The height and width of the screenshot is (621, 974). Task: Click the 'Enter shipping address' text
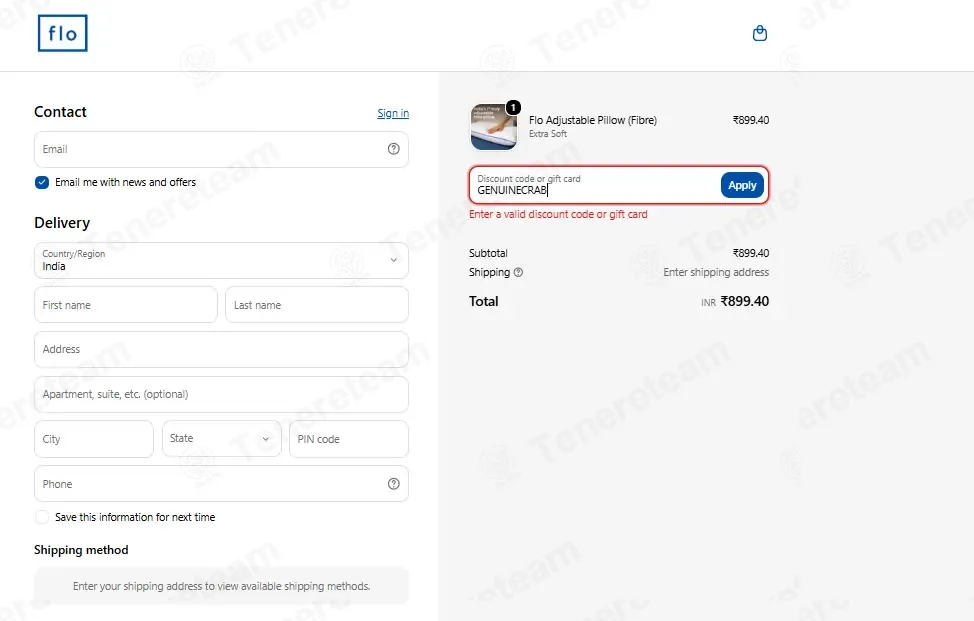[716, 272]
